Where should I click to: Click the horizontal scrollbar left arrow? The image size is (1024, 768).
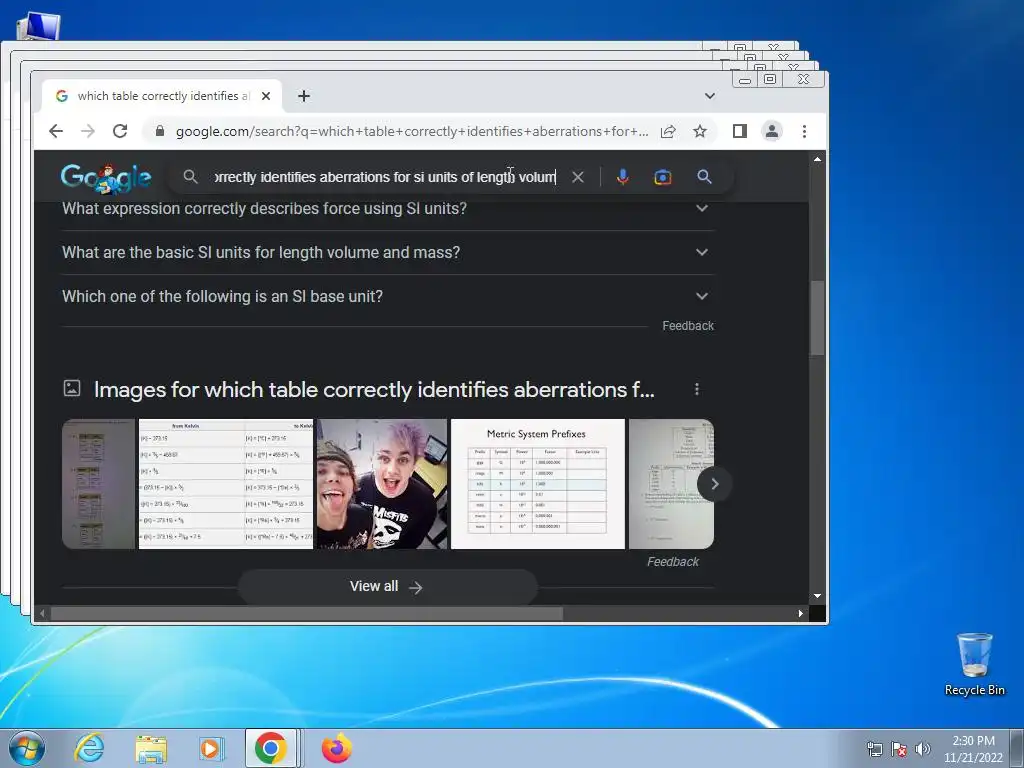point(42,614)
